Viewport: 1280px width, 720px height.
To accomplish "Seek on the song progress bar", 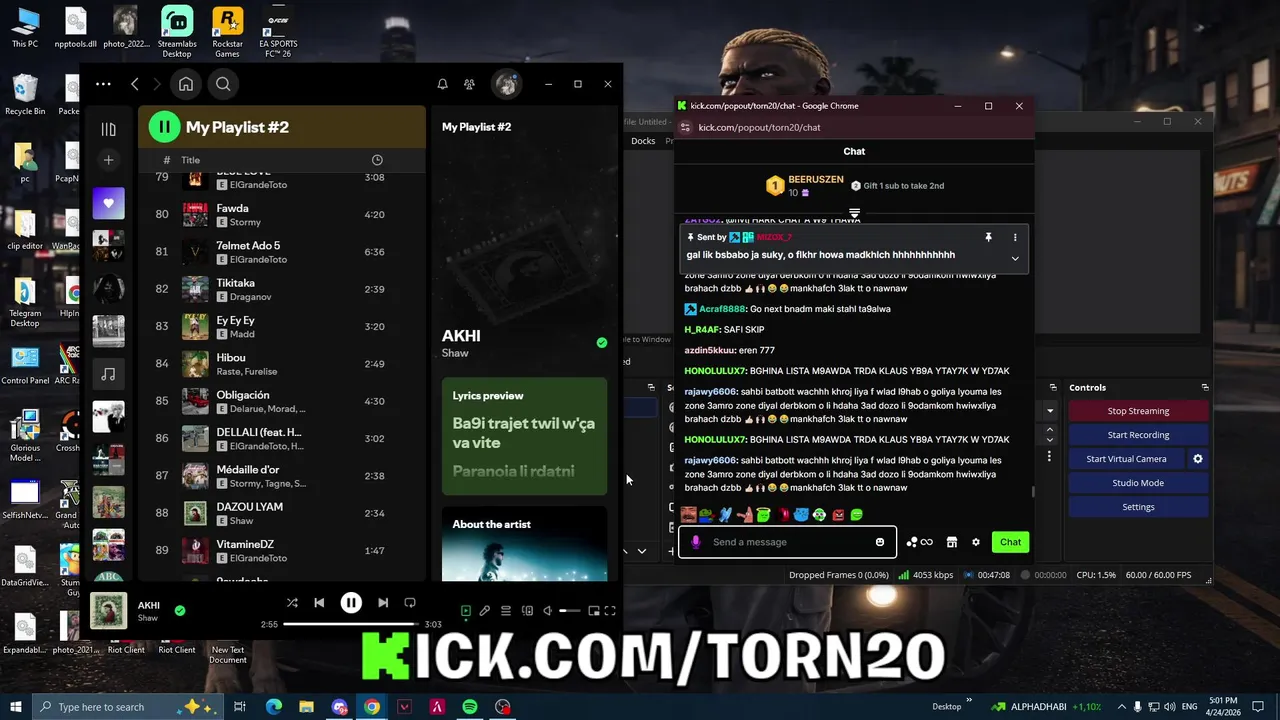I will 350,624.
